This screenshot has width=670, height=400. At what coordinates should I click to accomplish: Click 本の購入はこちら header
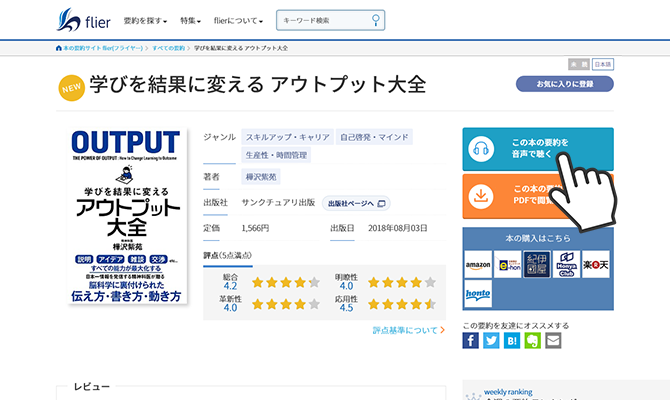tap(538, 238)
